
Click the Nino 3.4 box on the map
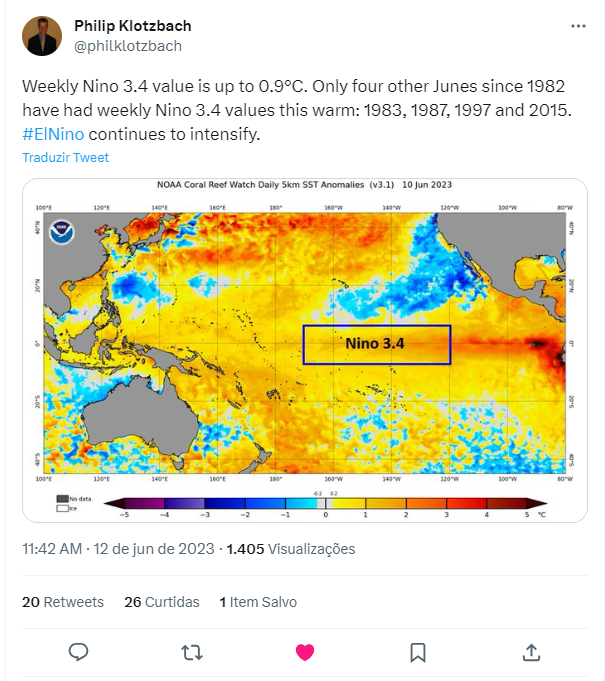pyautogui.click(x=377, y=344)
